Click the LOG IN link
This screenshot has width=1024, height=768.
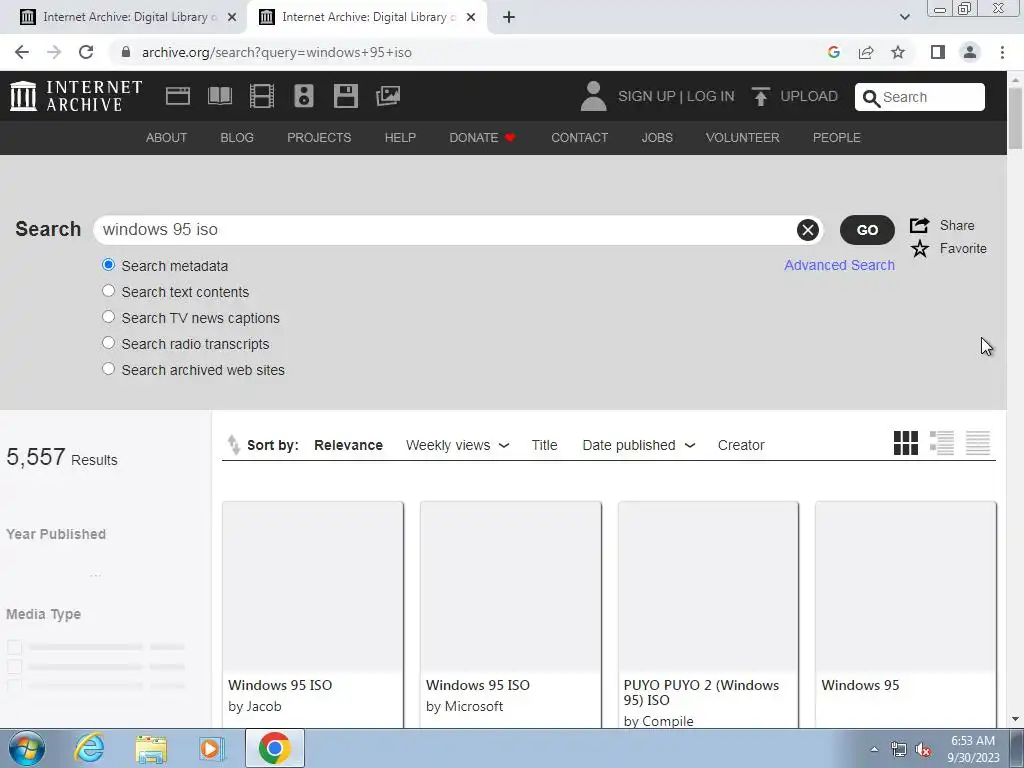(711, 96)
